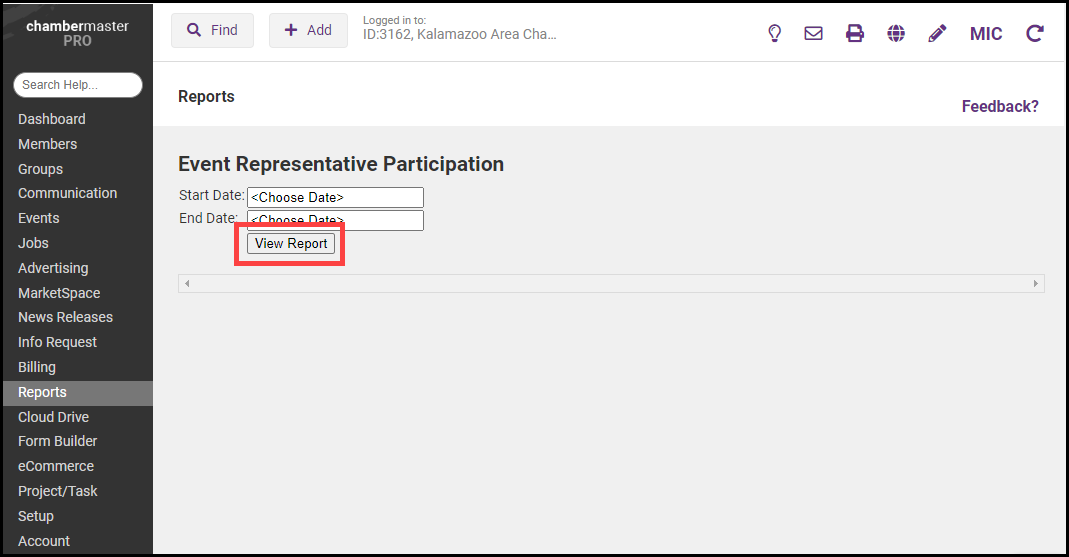Choose the Start Date field
The height and width of the screenshot is (557, 1069).
(x=335, y=198)
